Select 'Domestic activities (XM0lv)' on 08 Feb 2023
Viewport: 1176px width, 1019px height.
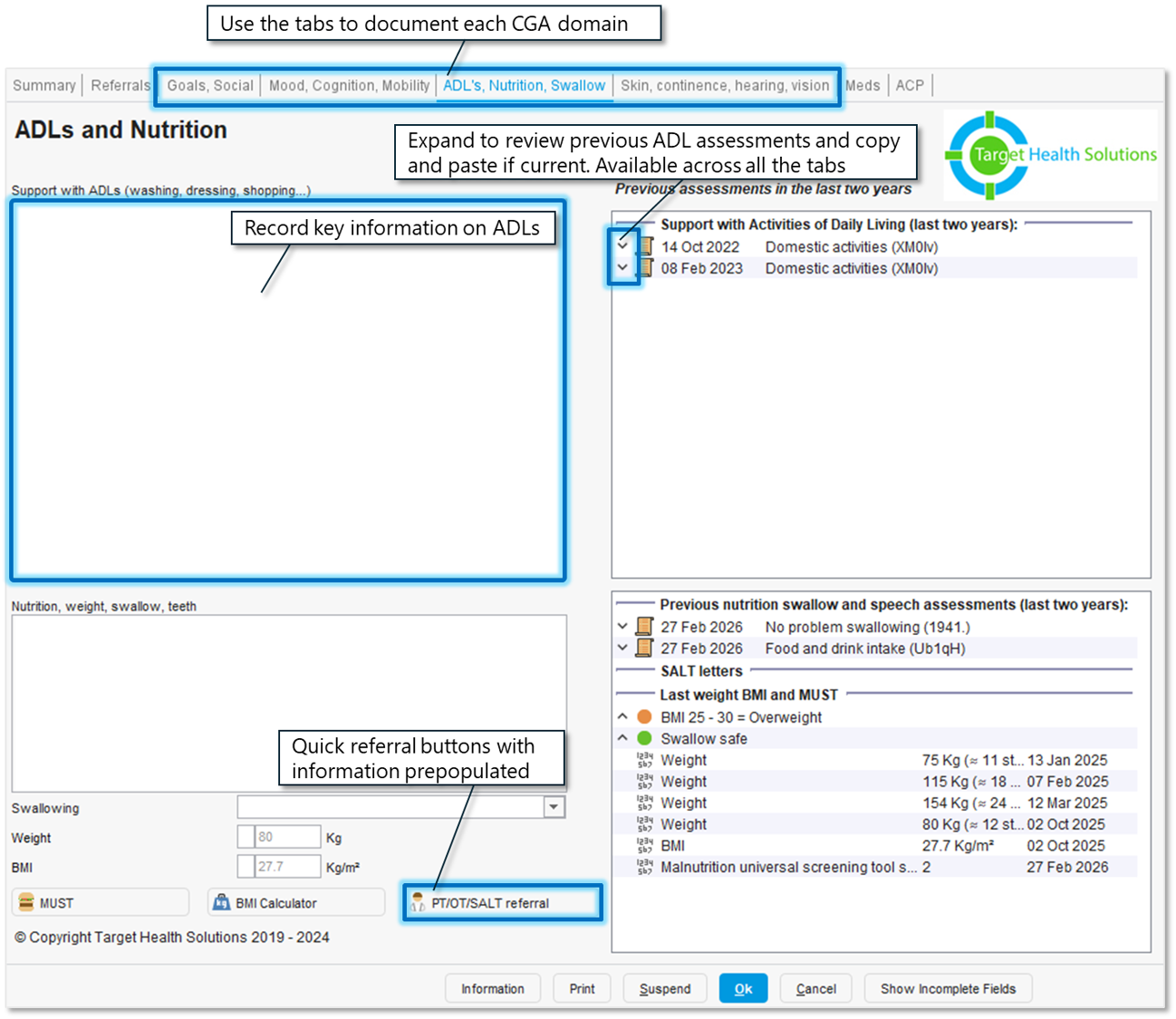pyautogui.click(x=852, y=268)
